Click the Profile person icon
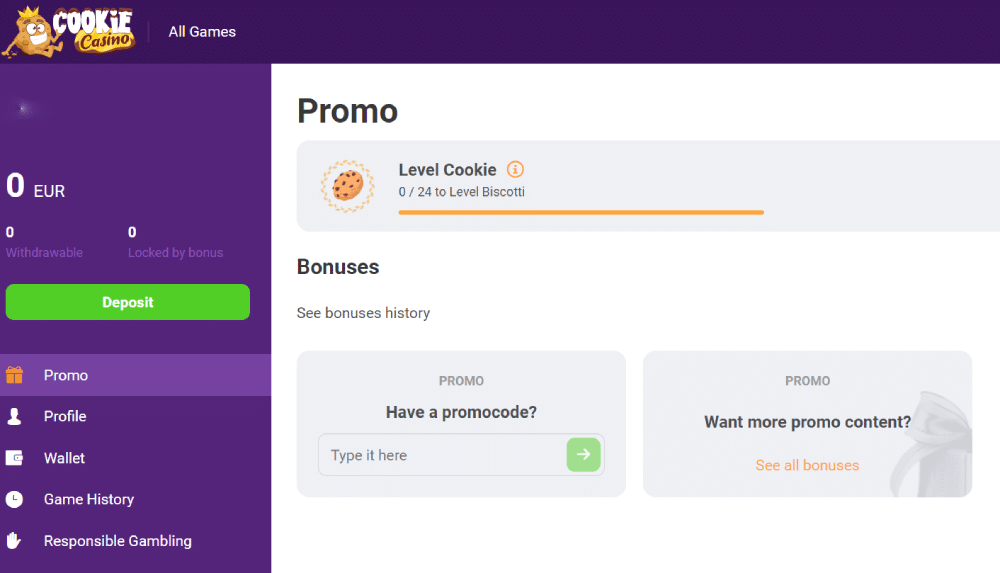 pos(14,416)
